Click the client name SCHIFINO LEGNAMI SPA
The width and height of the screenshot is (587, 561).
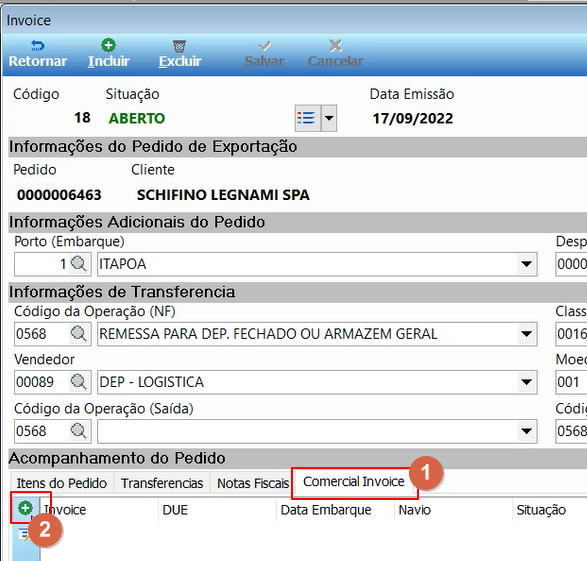tap(223, 195)
